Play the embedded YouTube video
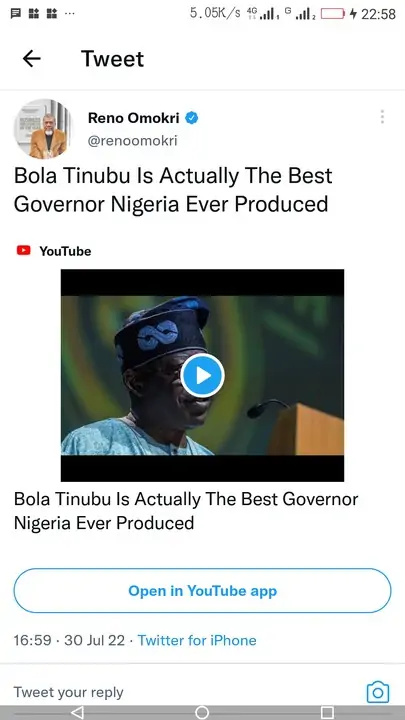Screen dimensions: 405x720 (202, 376)
